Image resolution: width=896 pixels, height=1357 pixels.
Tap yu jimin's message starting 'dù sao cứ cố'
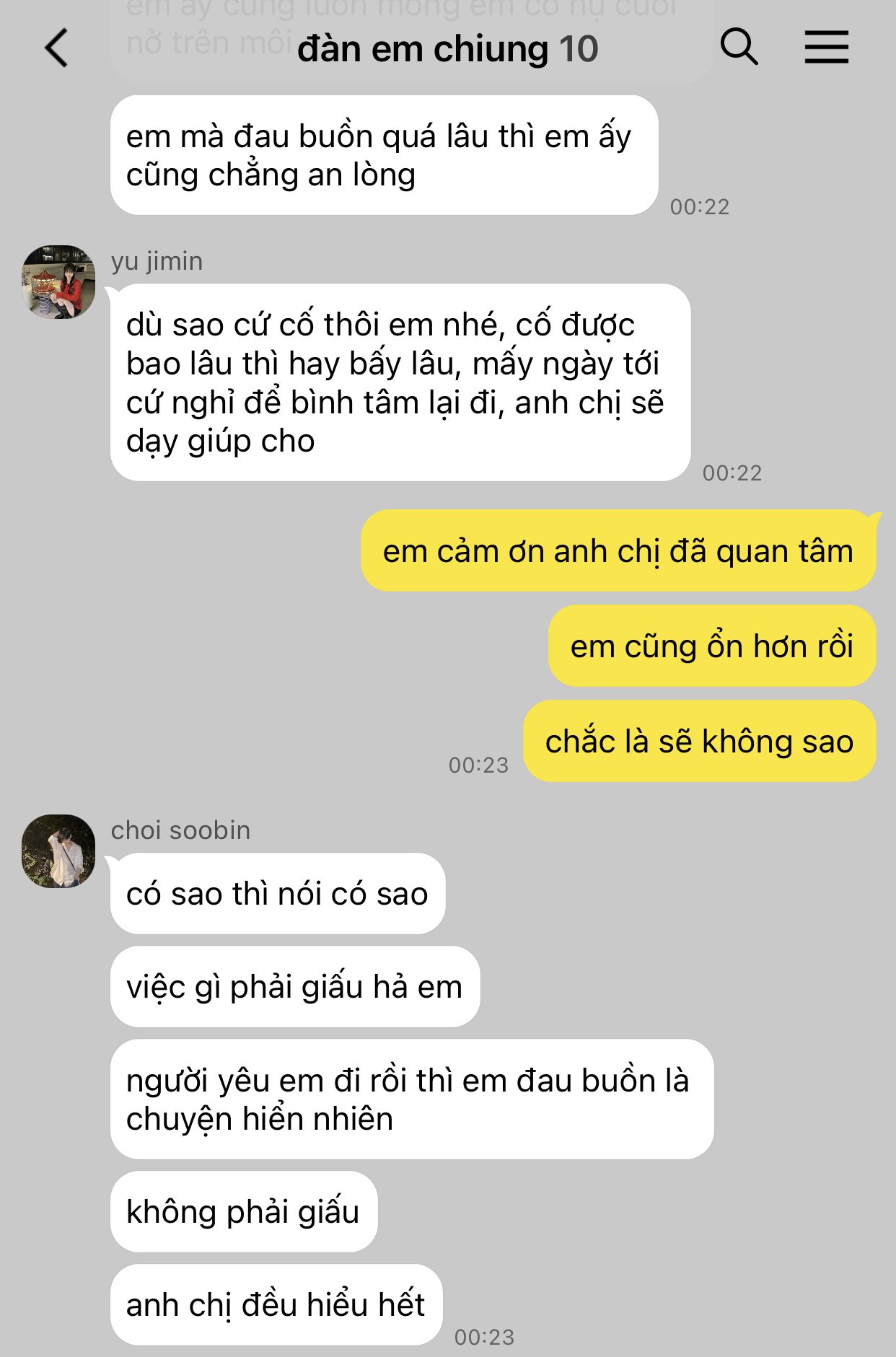400,382
